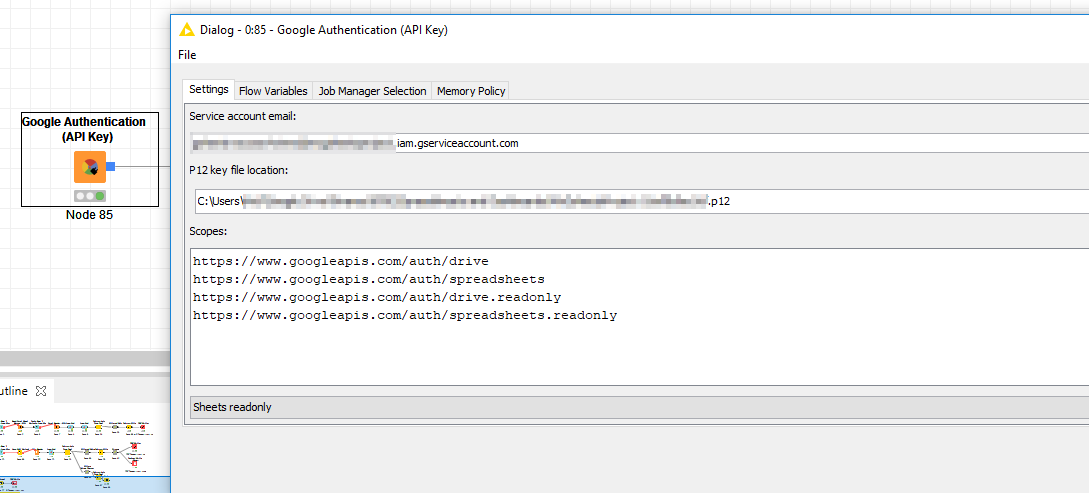Open the File menu in the dialog
This screenshot has width=1089, height=493.
coord(187,55)
